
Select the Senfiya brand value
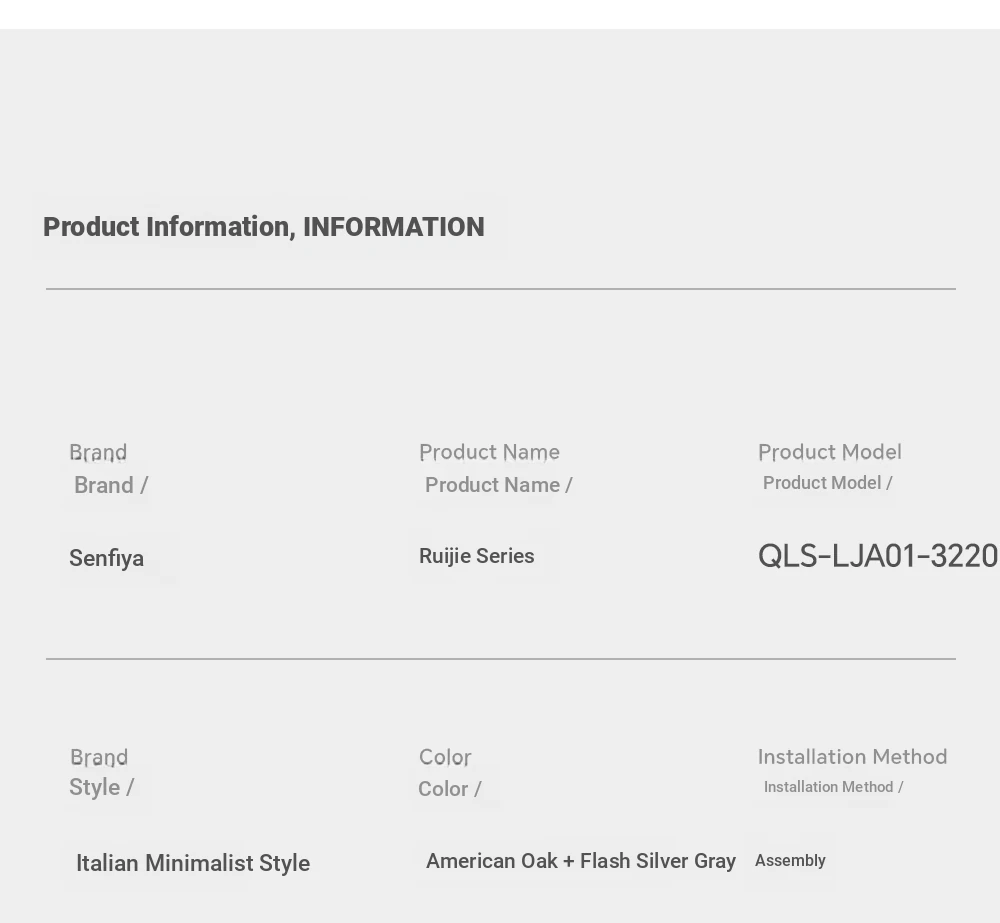coord(107,558)
